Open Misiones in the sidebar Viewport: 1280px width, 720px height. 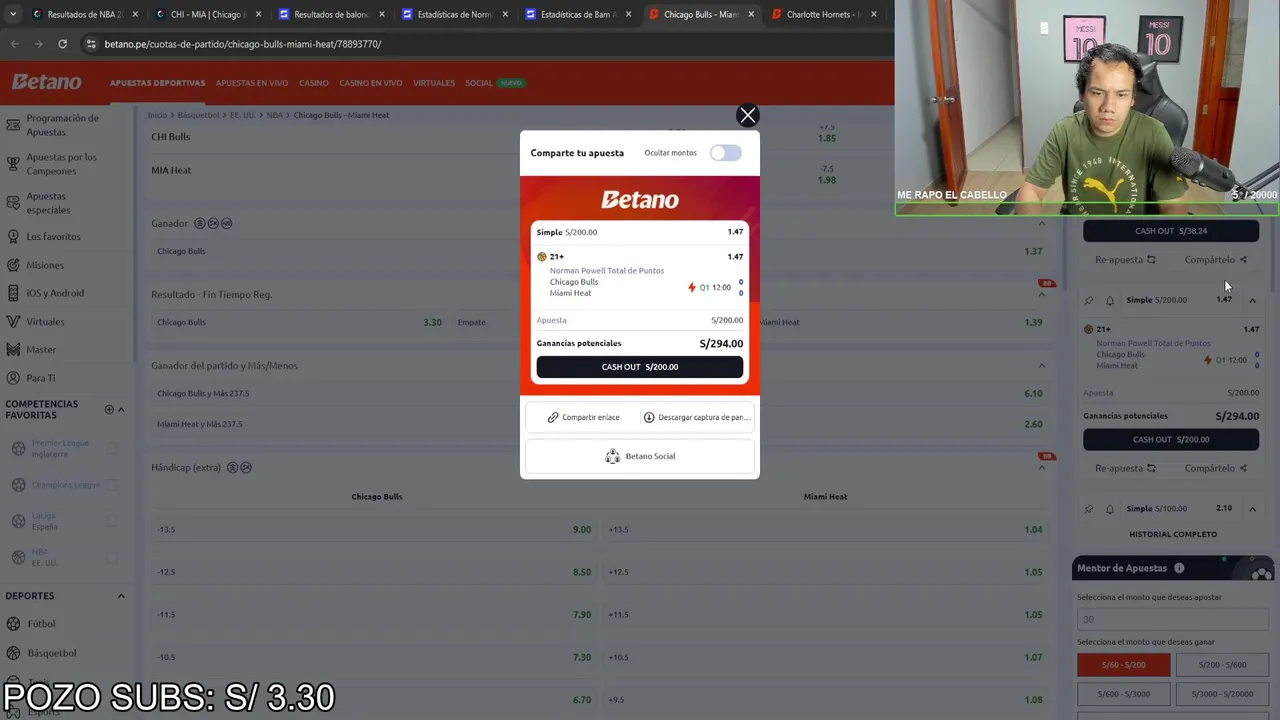[x=45, y=265]
